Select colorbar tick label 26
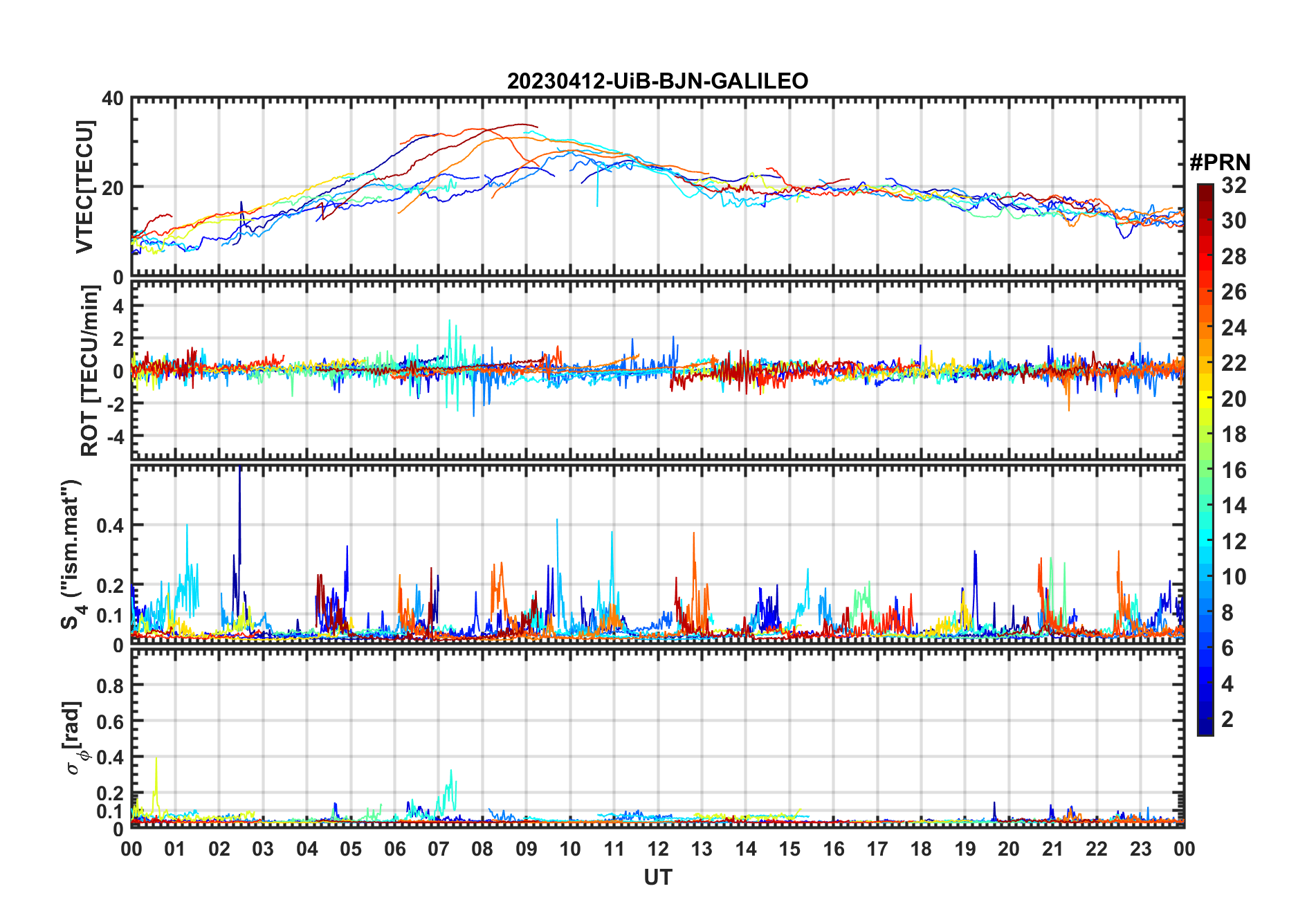1316x920 pixels. [1234, 292]
